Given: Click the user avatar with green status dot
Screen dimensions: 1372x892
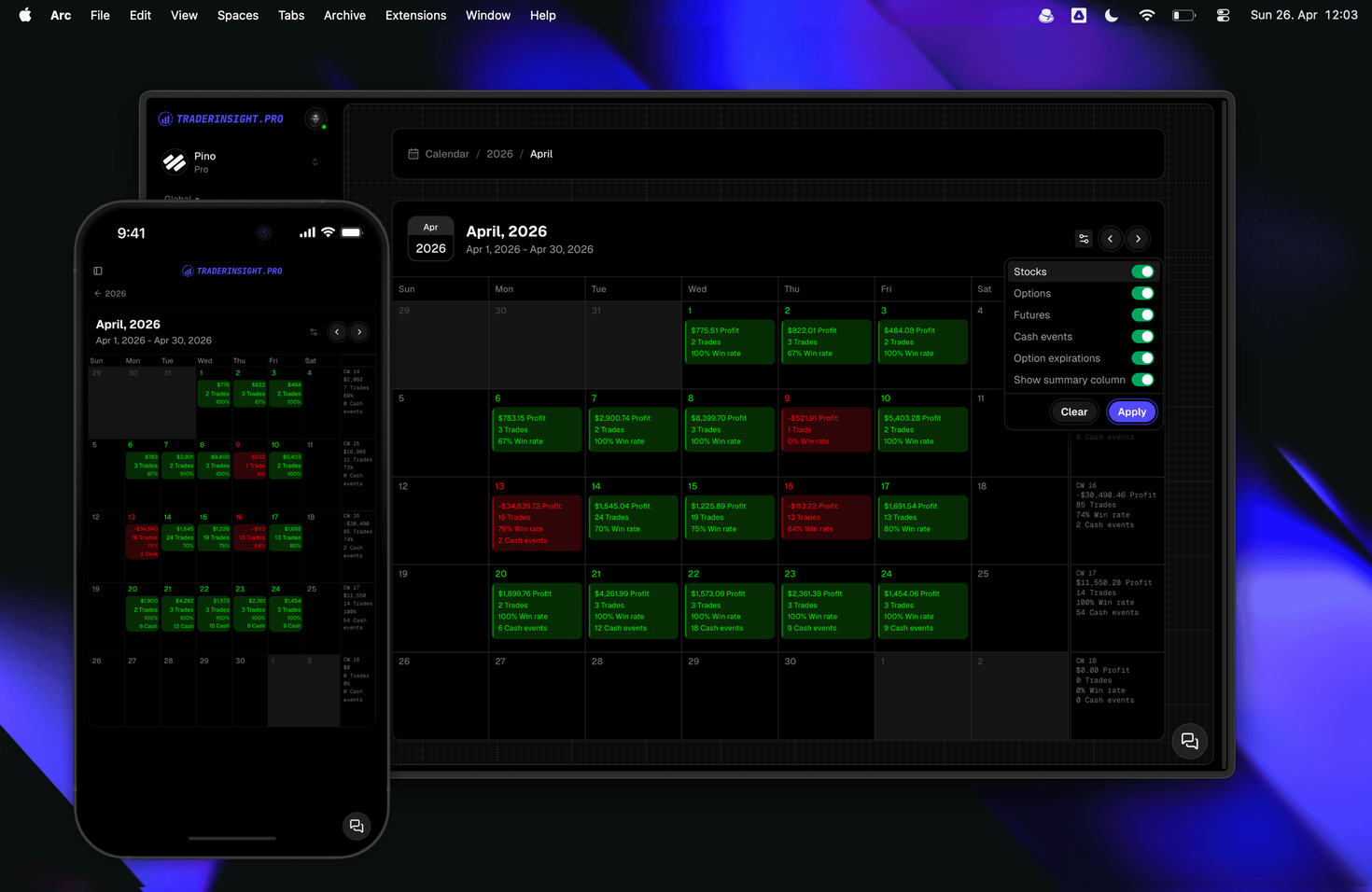Looking at the screenshot, I should (315, 119).
